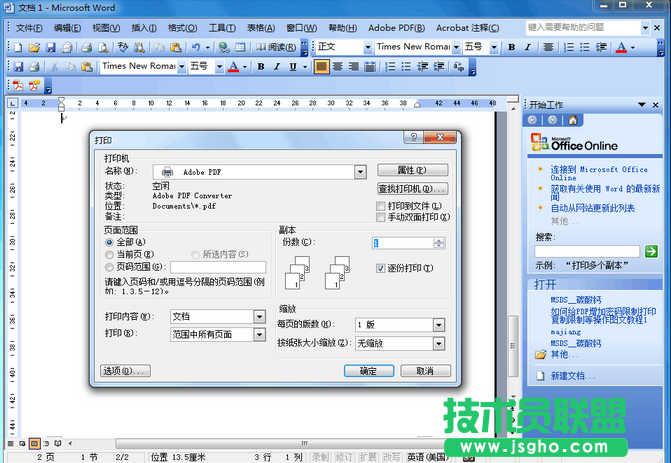Select the 全部 radio button

click(x=109, y=242)
